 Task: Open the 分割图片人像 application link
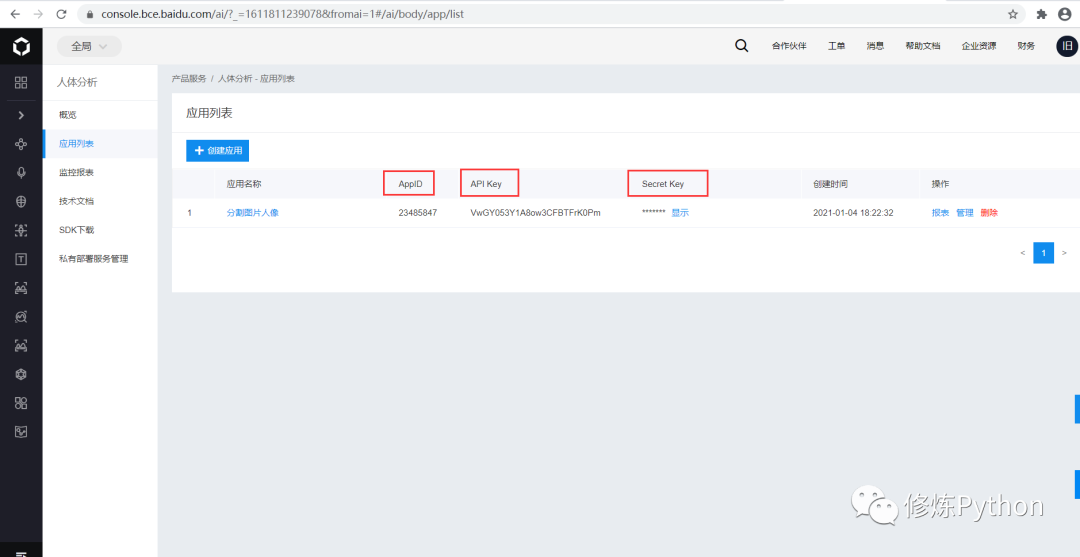[253, 213]
